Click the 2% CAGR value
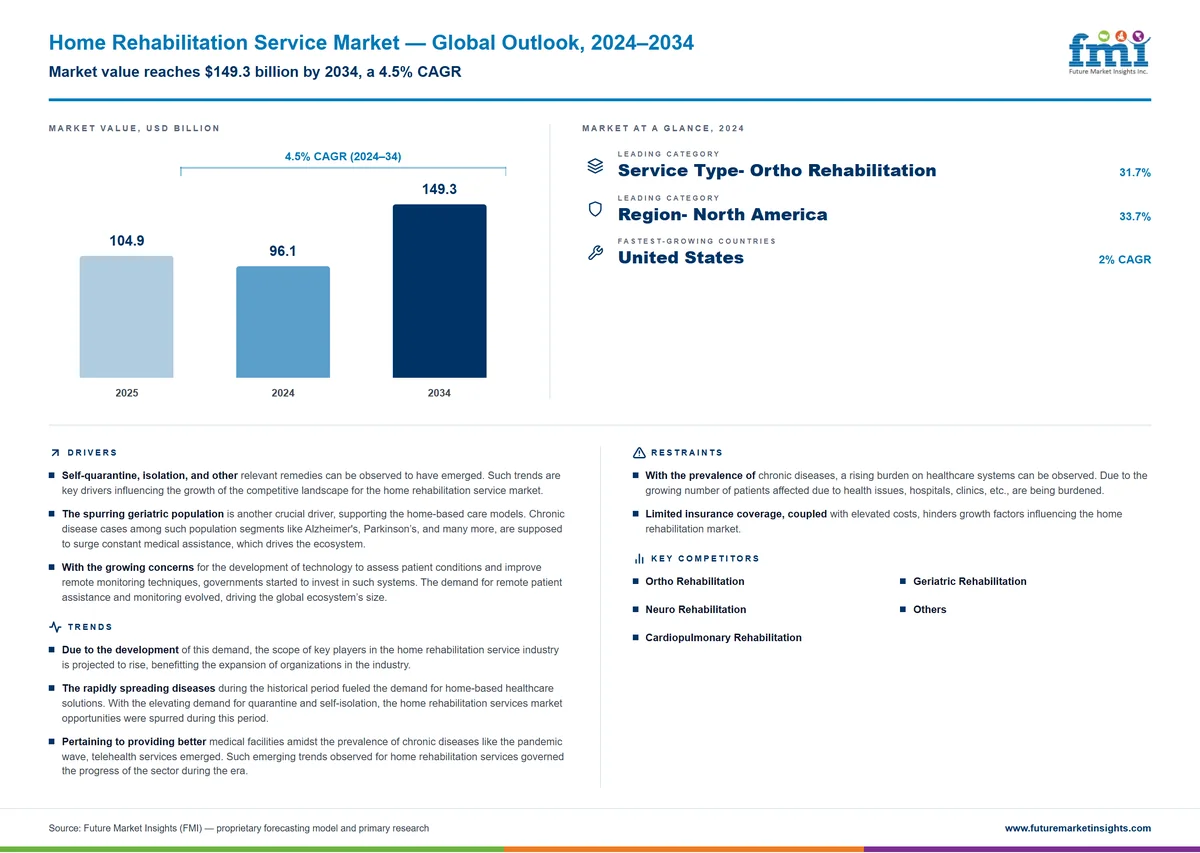Screen dimensions: 1200x853 pos(1124,260)
